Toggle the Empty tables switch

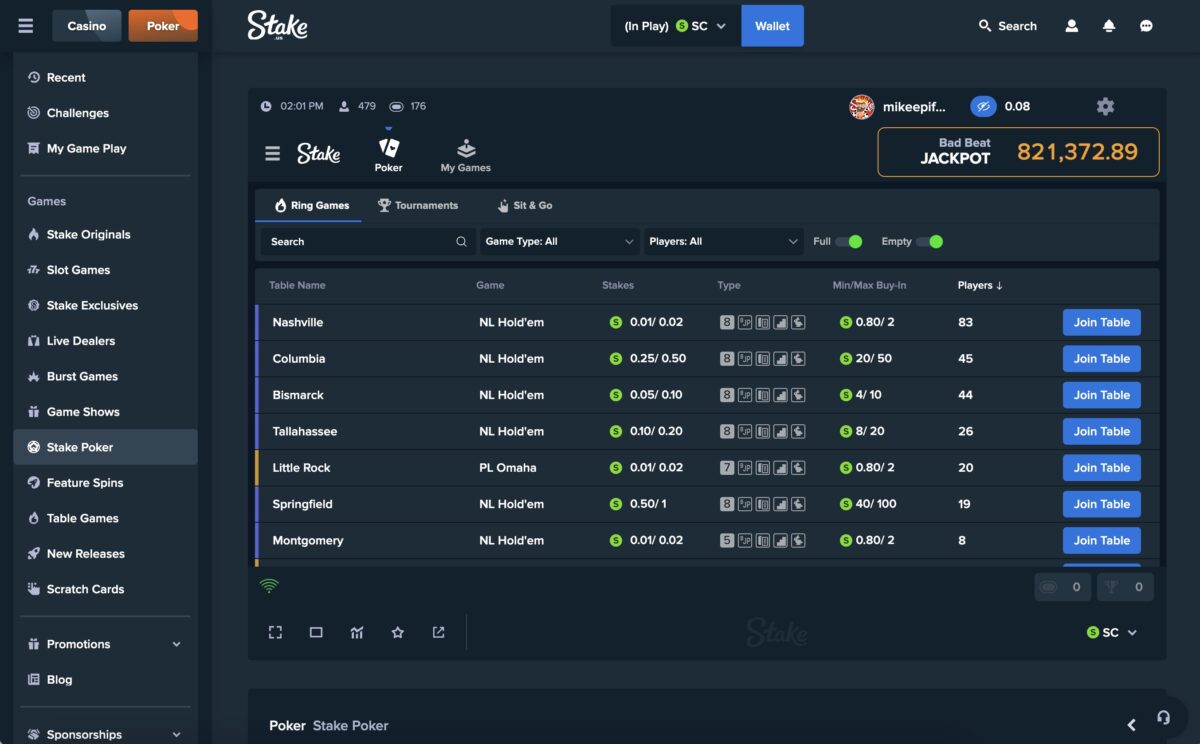click(x=929, y=241)
